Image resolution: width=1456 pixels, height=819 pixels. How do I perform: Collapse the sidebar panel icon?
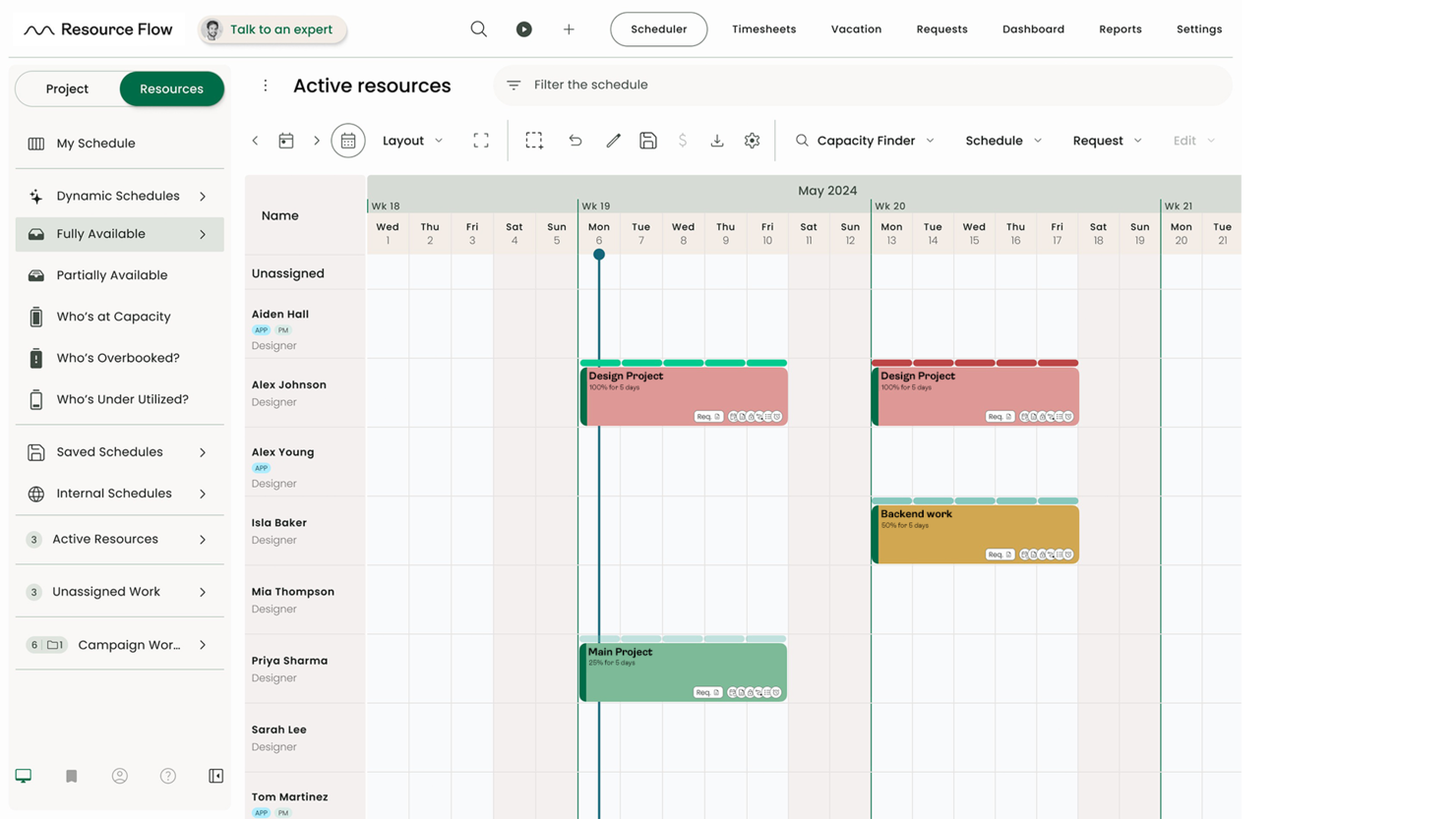pyautogui.click(x=216, y=776)
